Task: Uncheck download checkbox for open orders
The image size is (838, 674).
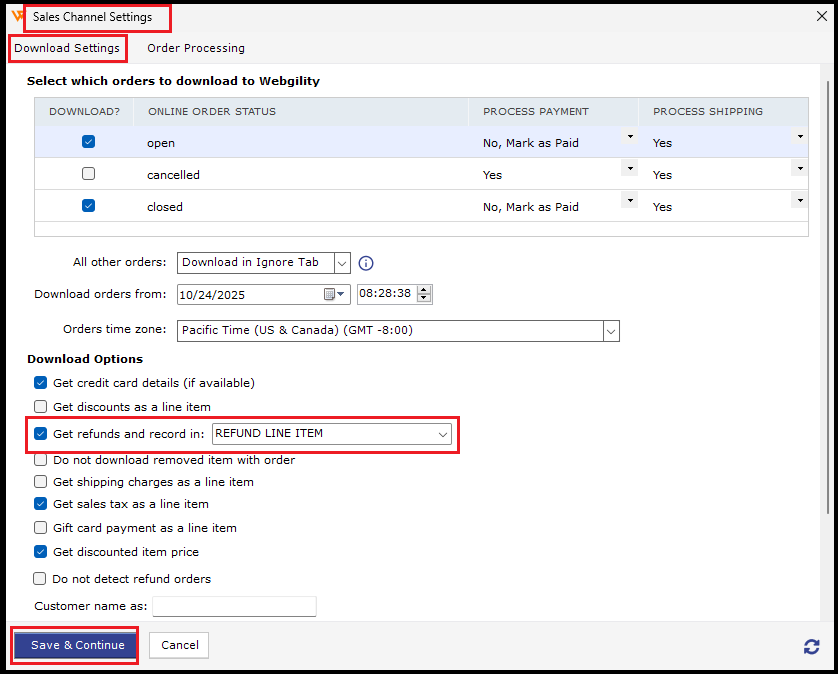Action: click(x=88, y=142)
